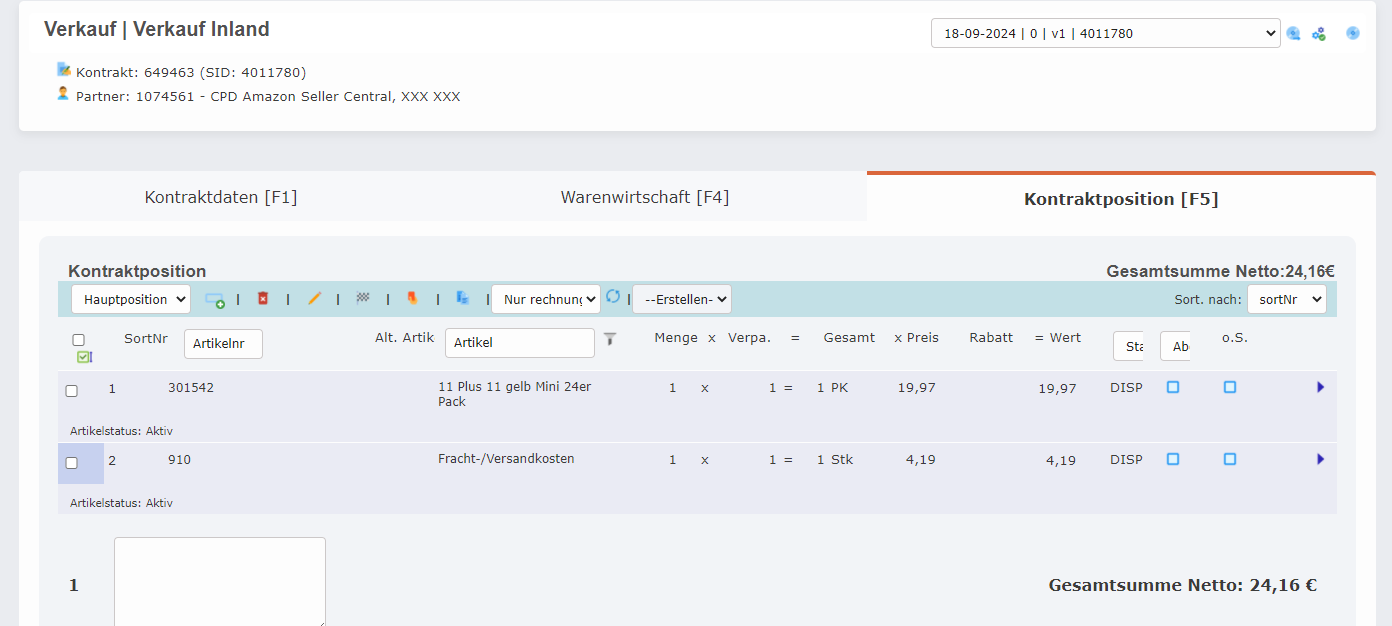This screenshot has height=626, width=1392.
Task: Click the gears icon with green checkmark
Action: coord(1319,34)
